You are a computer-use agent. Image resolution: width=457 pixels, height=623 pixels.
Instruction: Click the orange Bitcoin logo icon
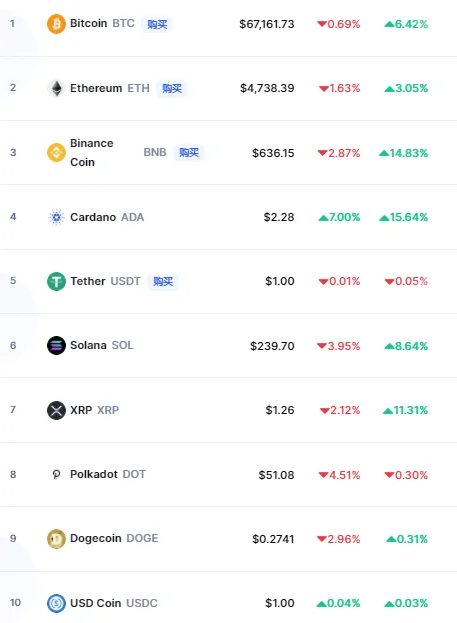coord(56,24)
